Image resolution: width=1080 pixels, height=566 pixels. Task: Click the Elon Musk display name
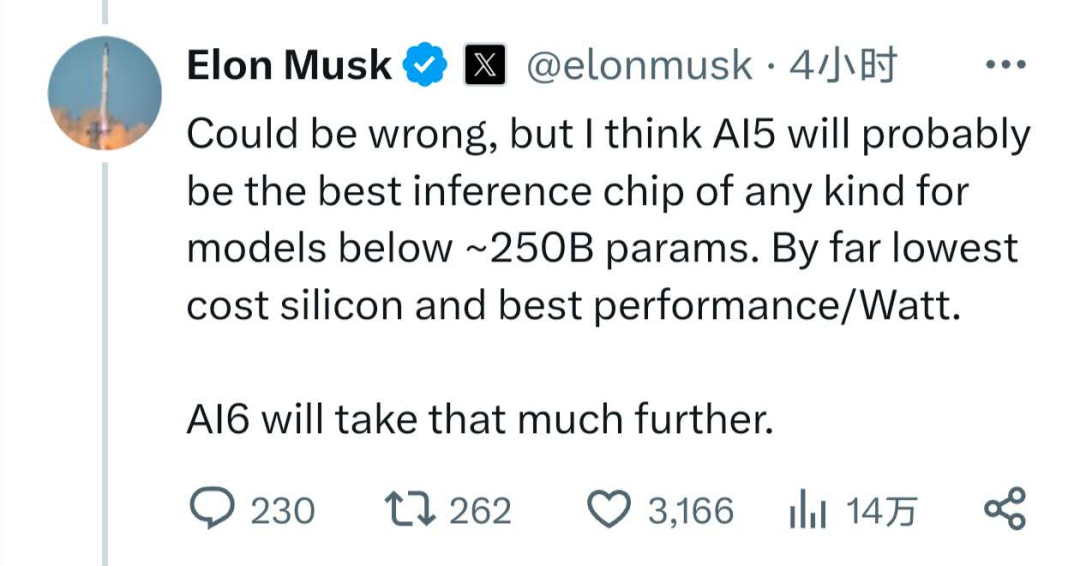290,66
